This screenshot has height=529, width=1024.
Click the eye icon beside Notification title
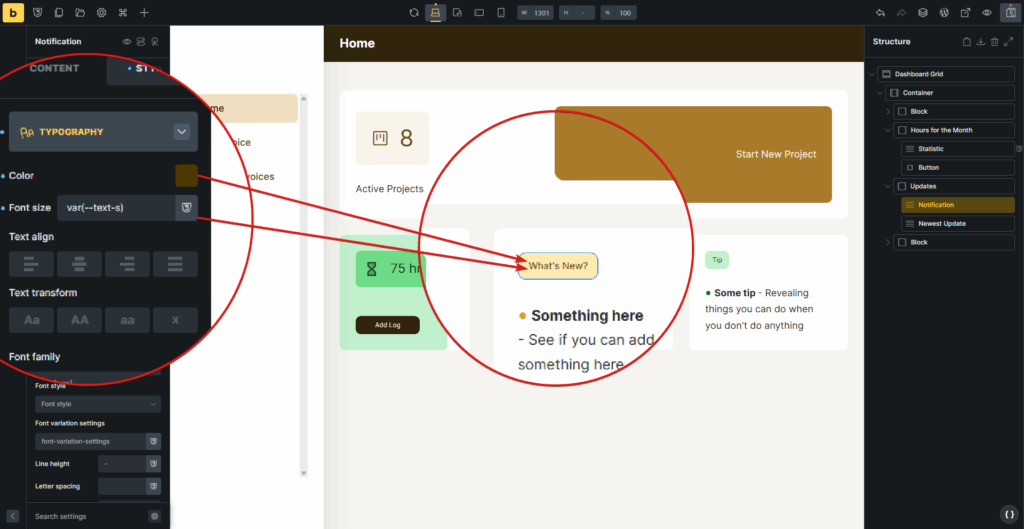(x=127, y=42)
